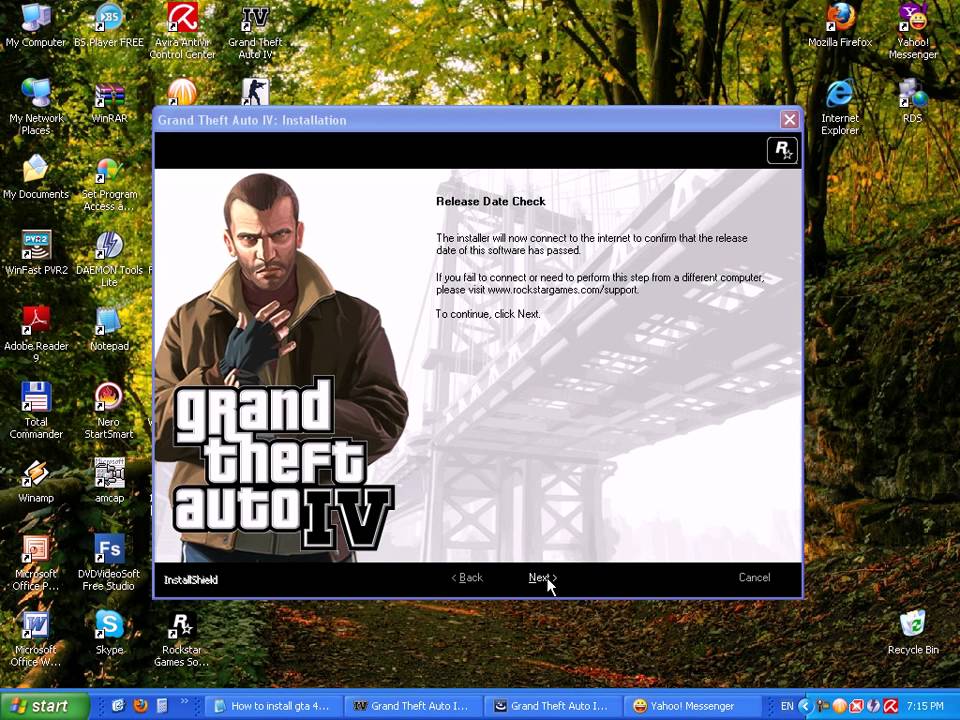
Task: Click Avira umbrella icon in system tray
Action: tap(891, 706)
